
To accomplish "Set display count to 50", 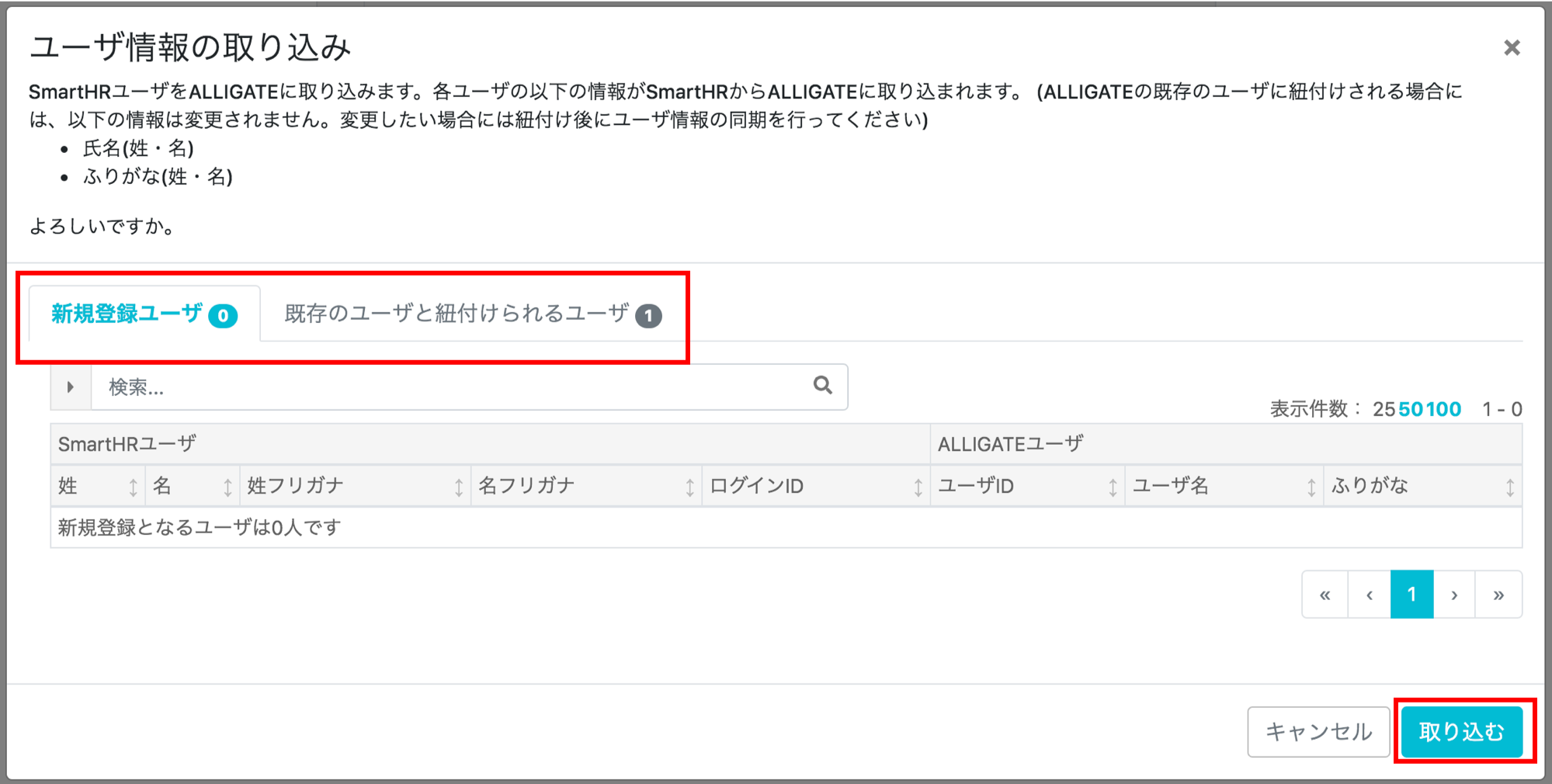I will [x=1411, y=409].
